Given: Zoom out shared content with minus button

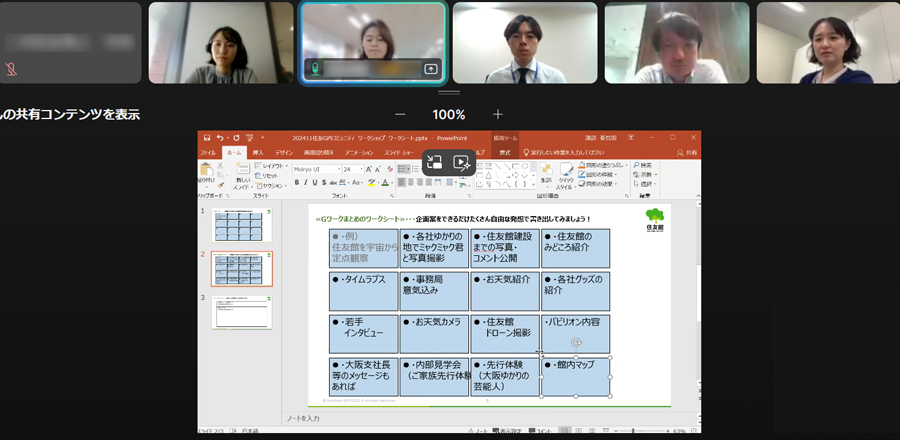Looking at the screenshot, I should point(400,115).
